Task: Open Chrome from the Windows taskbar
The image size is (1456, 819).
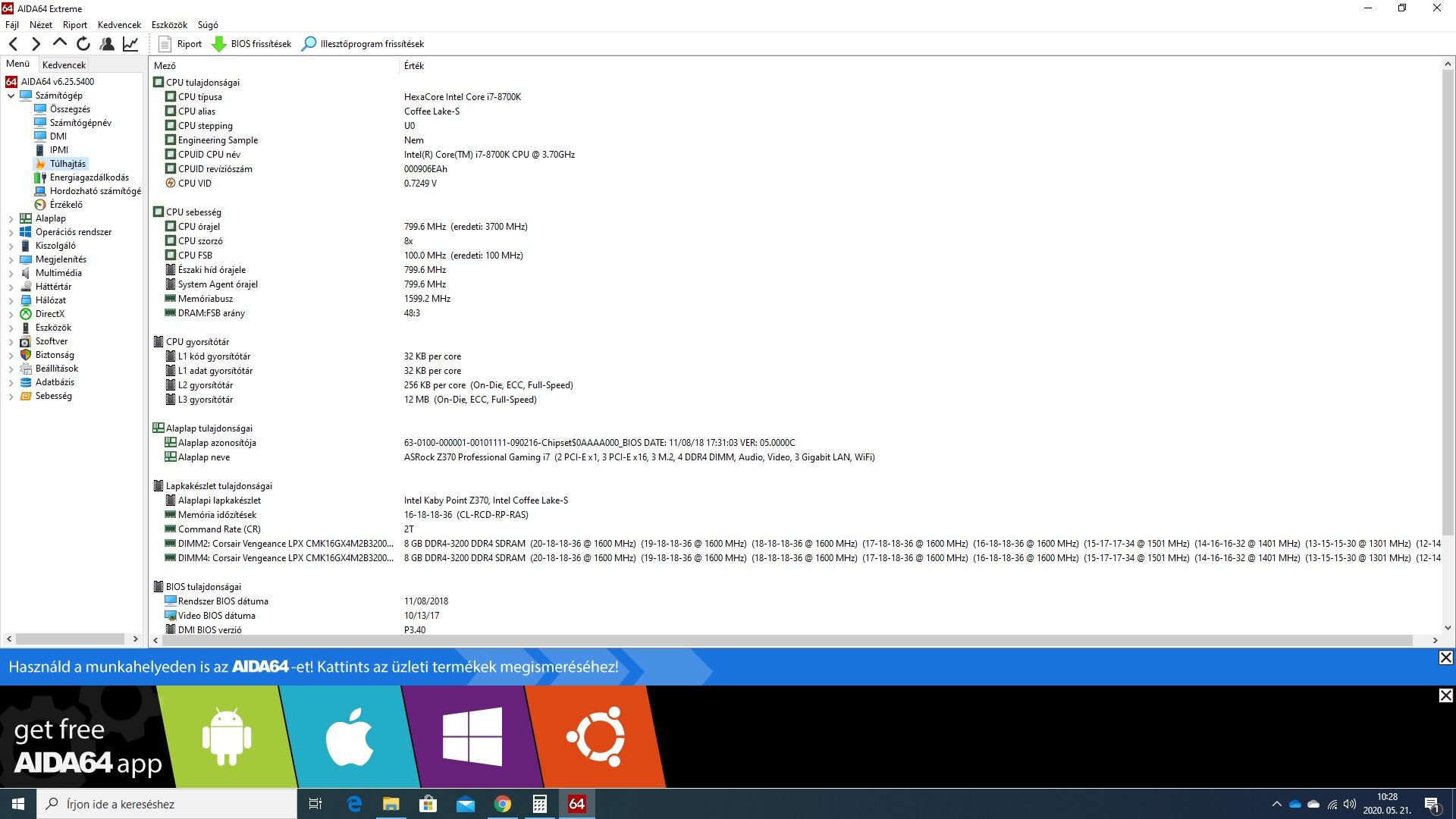Action: coord(503,804)
